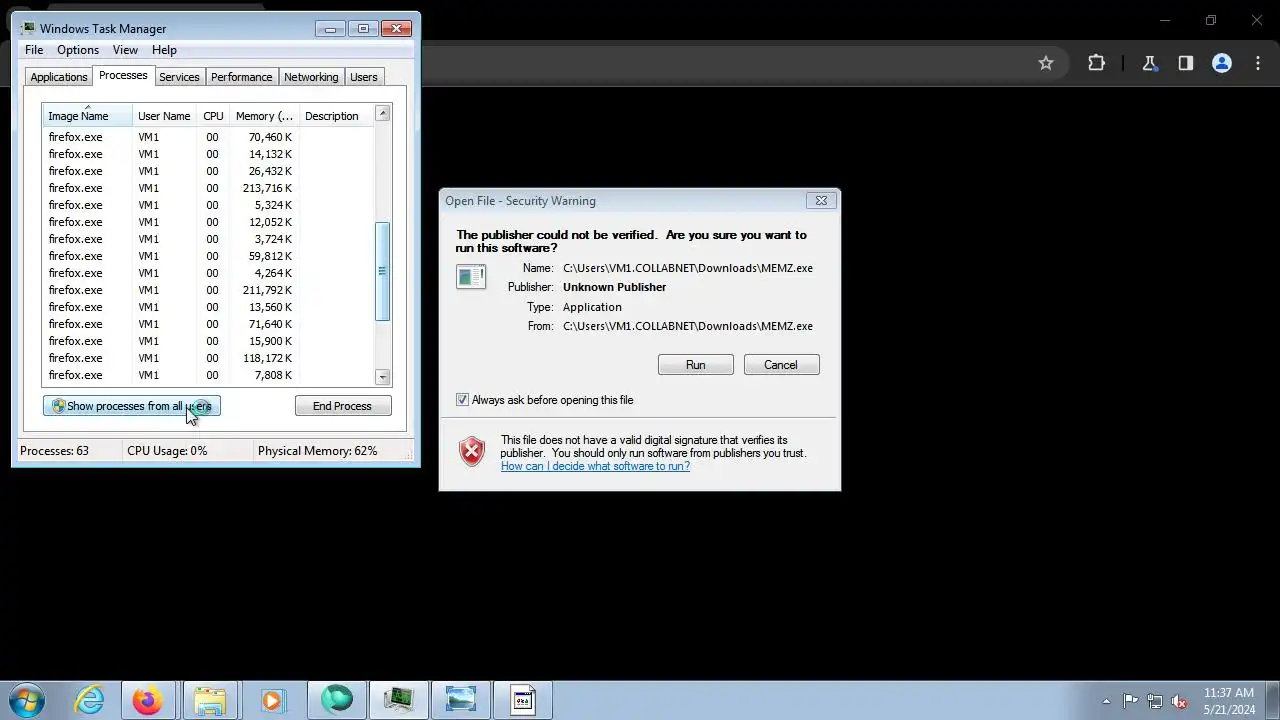Open the picture viewer taskbar item
This screenshot has width=1280, height=720.
pyautogui.click(x=461, y=700)
